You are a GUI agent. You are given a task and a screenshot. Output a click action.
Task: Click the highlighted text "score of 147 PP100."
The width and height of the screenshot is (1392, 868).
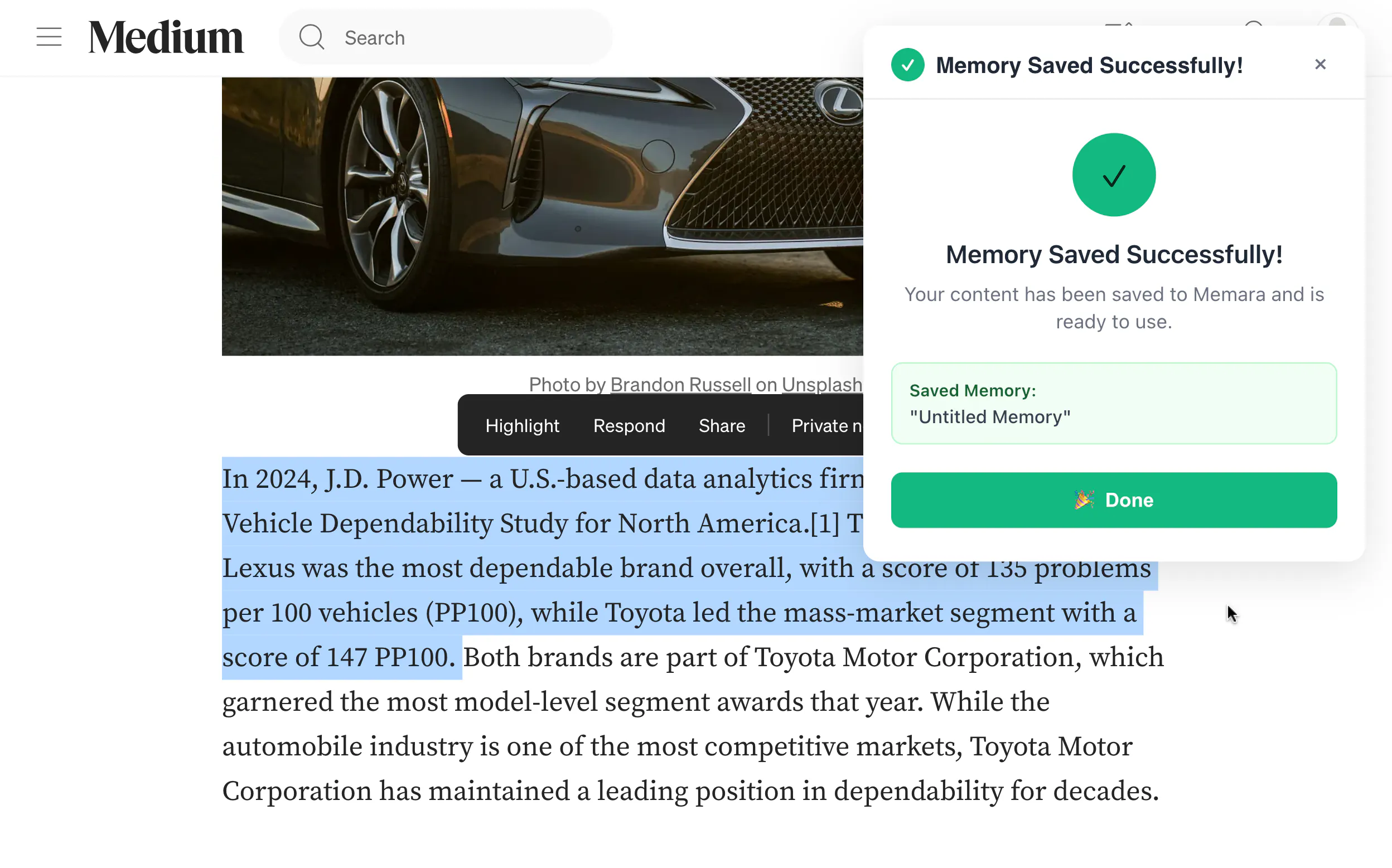coord(339,657)
